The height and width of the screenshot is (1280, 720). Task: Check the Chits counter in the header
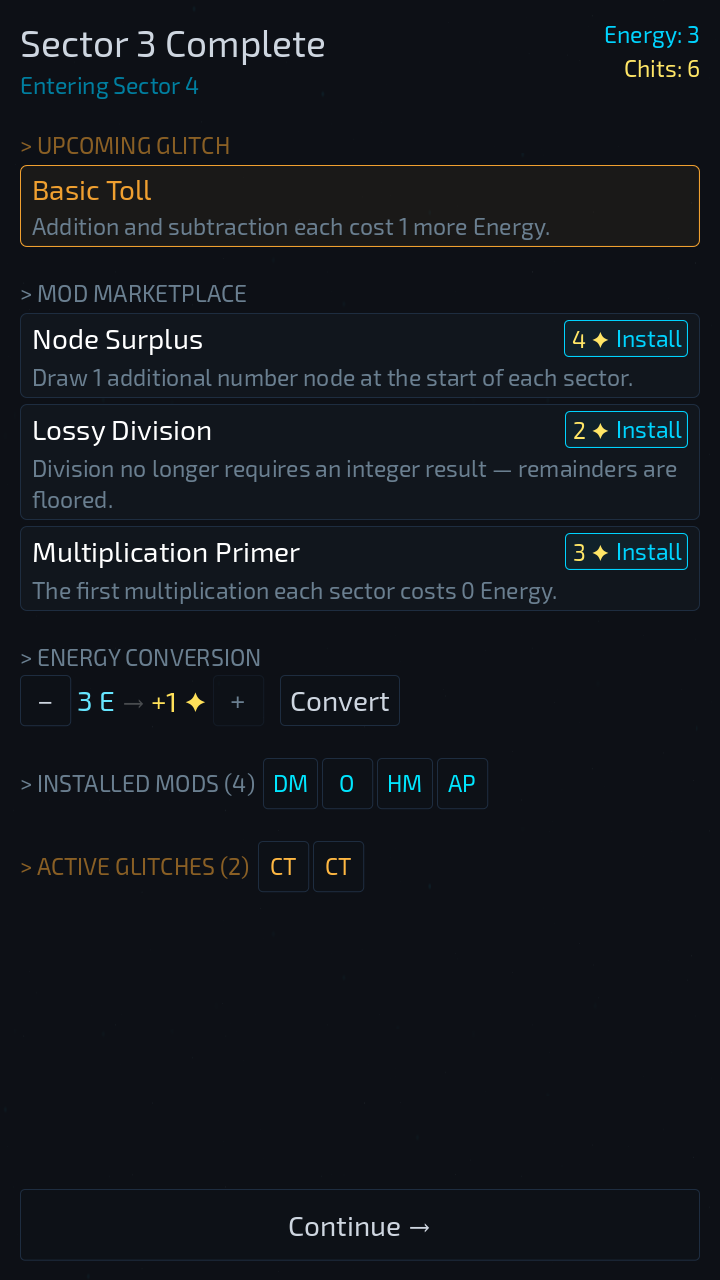click(661, 69)
